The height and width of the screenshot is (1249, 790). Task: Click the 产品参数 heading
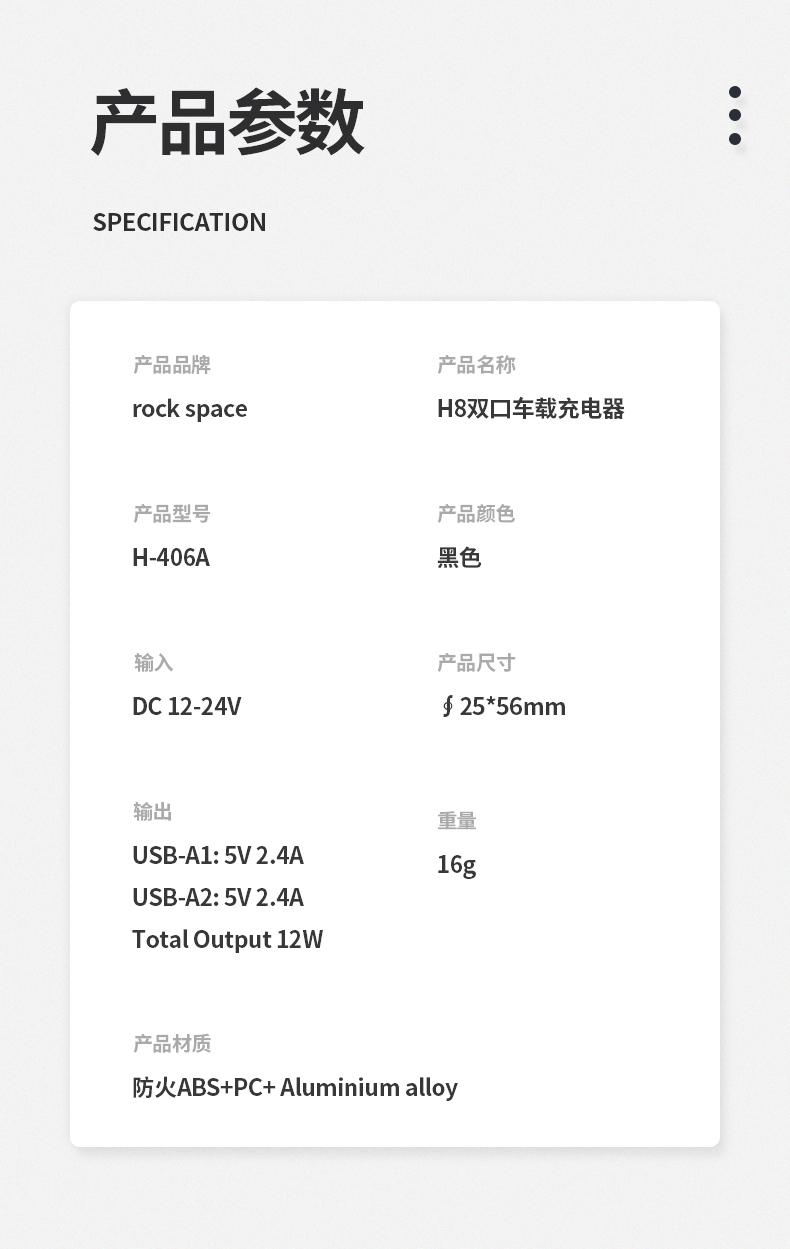(228, 124)
